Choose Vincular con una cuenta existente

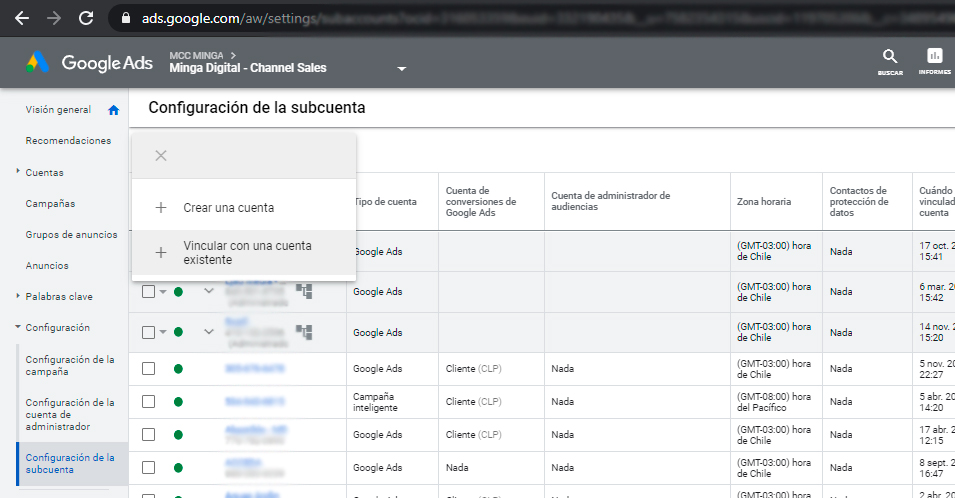coord(244,253)
